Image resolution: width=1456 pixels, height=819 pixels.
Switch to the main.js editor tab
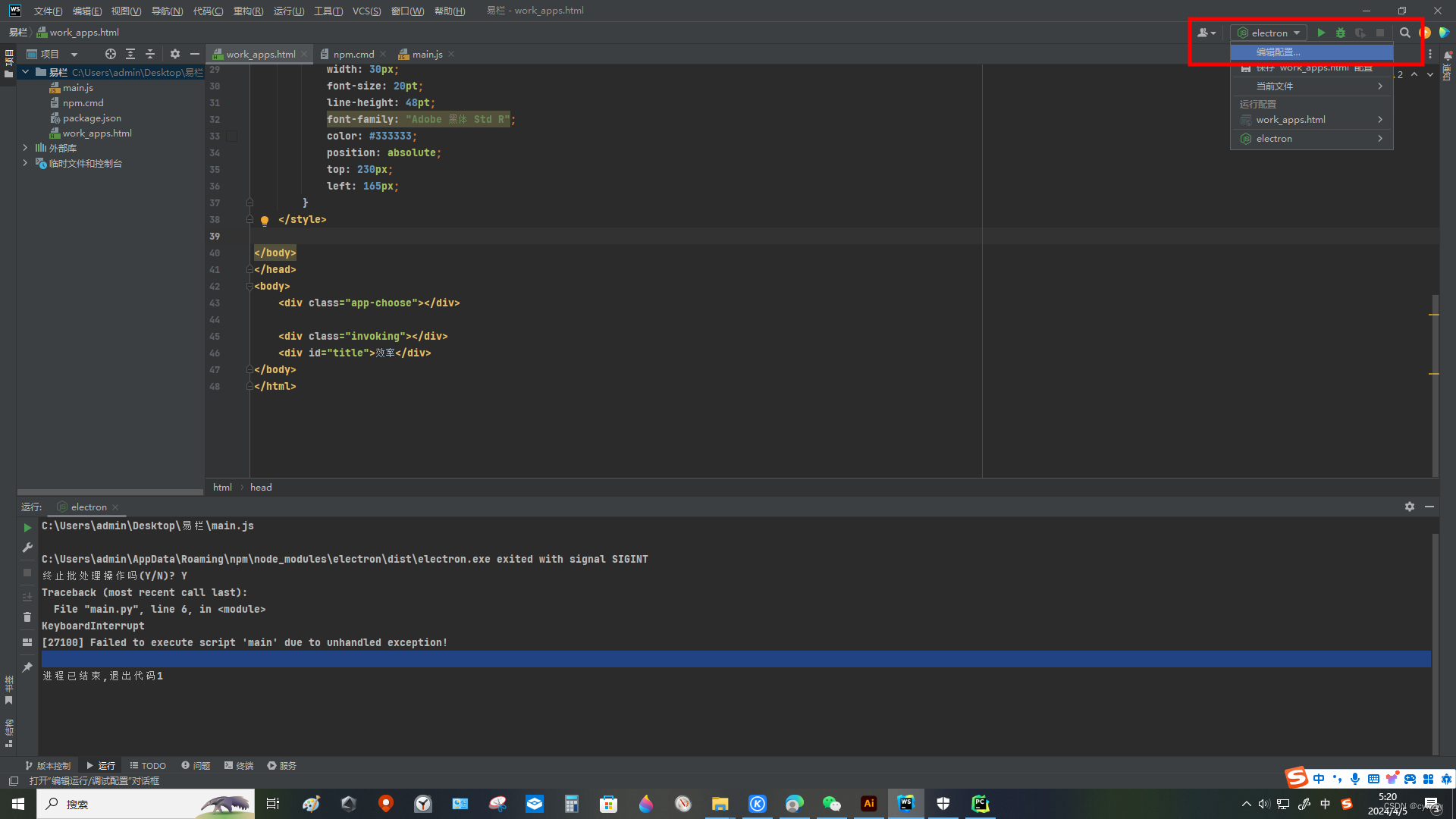(426, 54)
